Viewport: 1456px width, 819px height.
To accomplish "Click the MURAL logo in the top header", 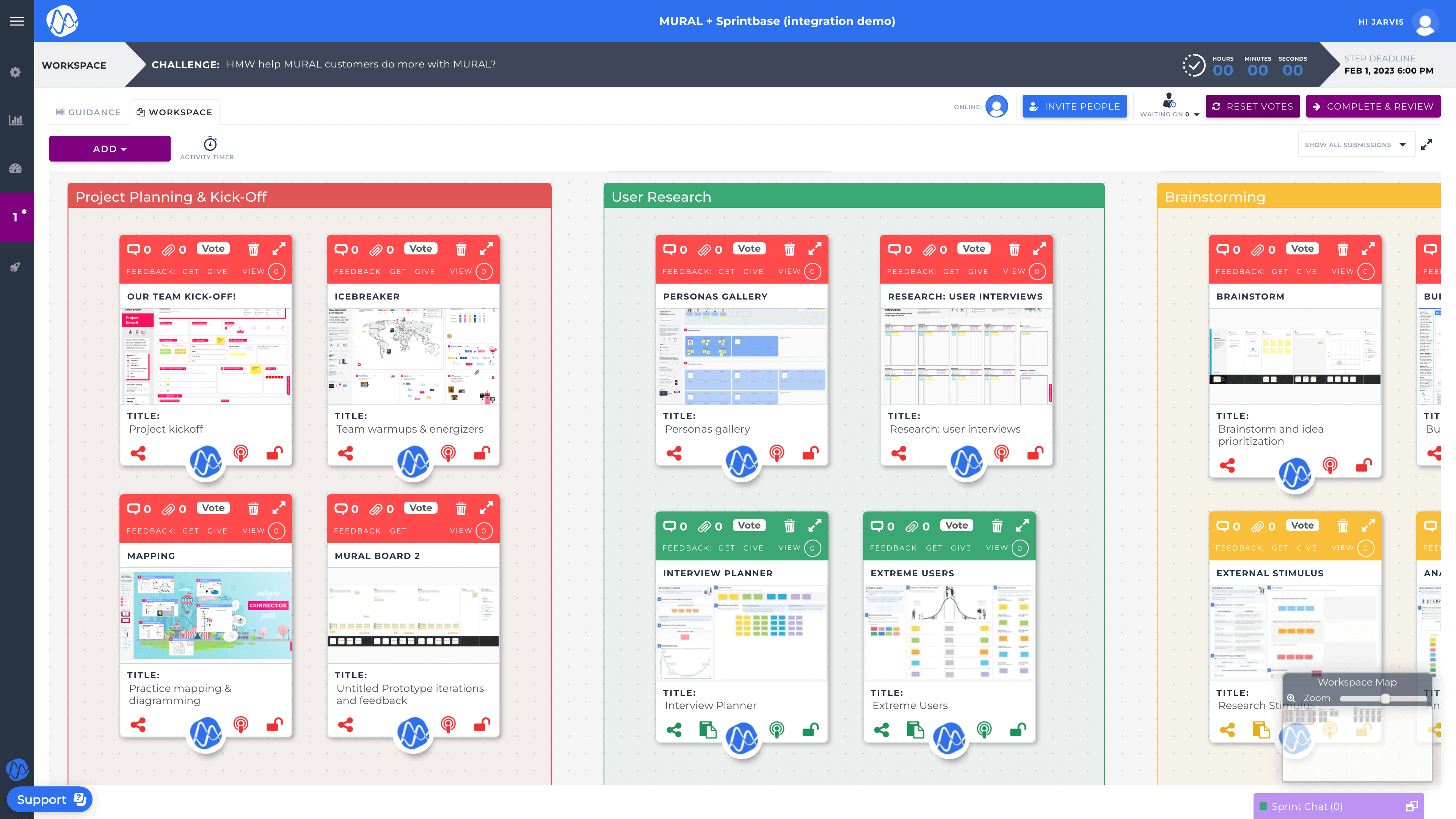I will tap(62, 22).
